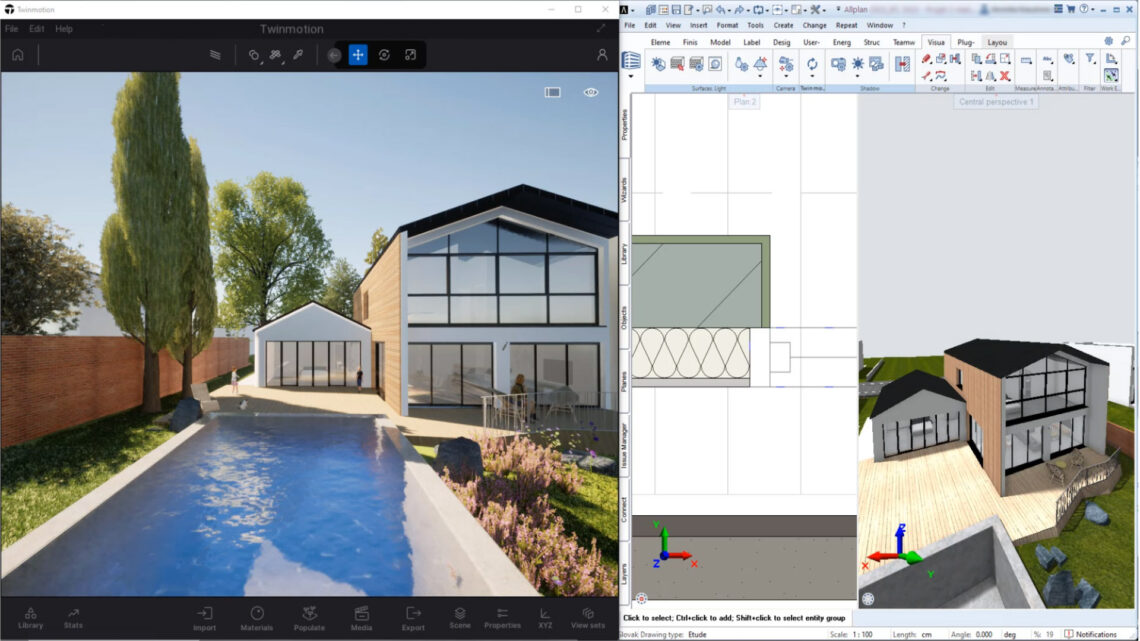This screenshot has height=641, width=1140.
Task: Click the Camera icon in Allplan's Visual ribbon
Action: 785,62
